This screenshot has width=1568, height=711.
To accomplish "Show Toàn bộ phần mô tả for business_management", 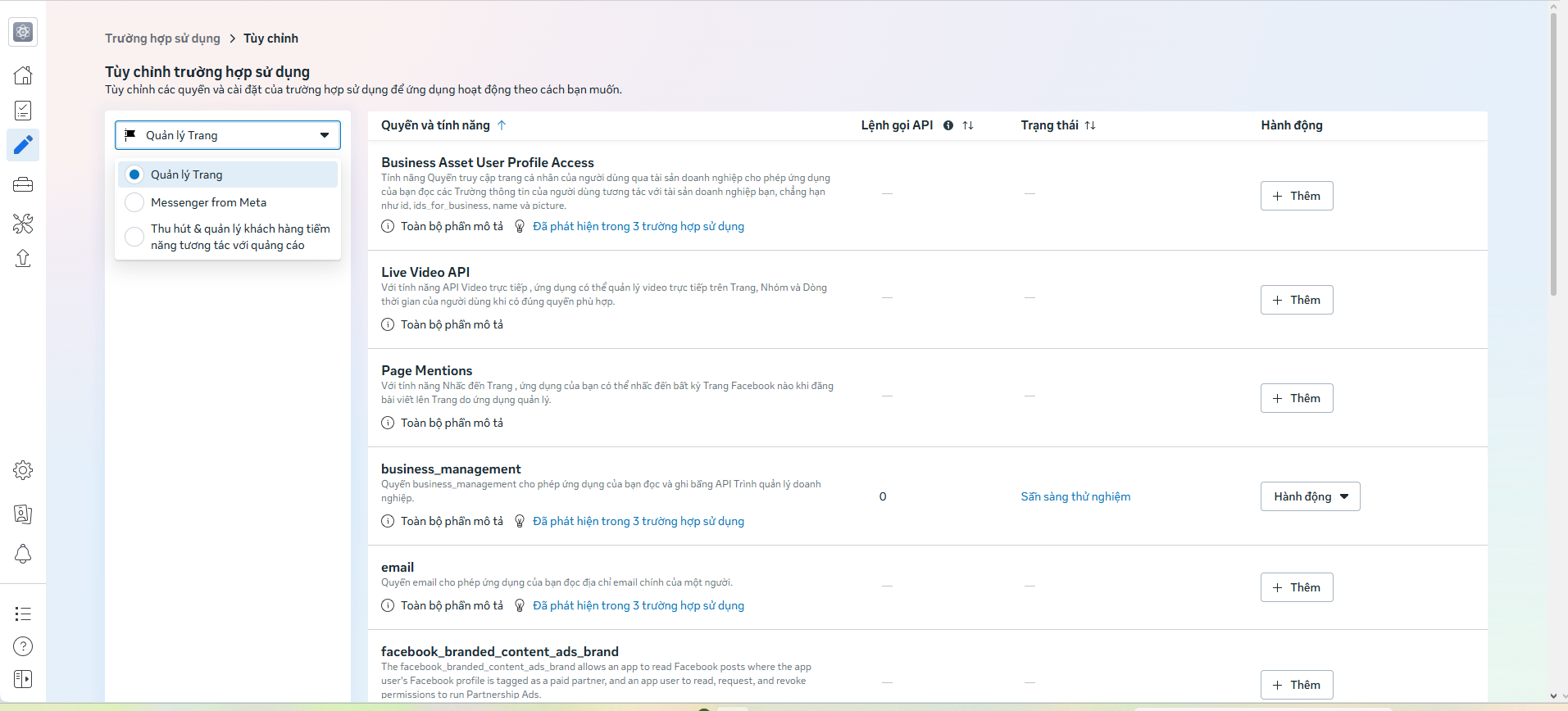I will [x=452, y=521].
